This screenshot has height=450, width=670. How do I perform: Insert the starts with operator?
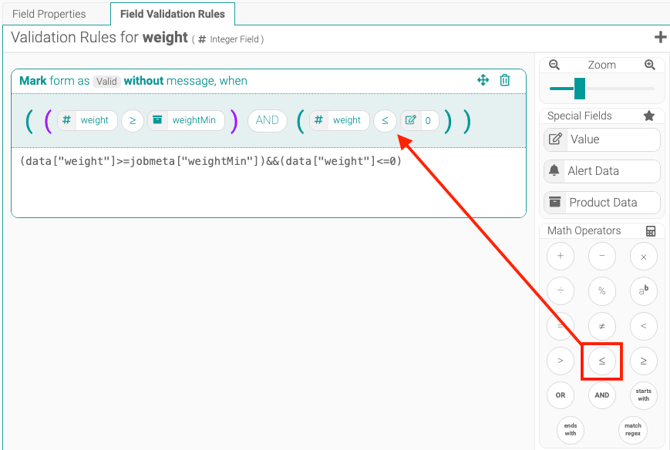[x=643, y=395]
